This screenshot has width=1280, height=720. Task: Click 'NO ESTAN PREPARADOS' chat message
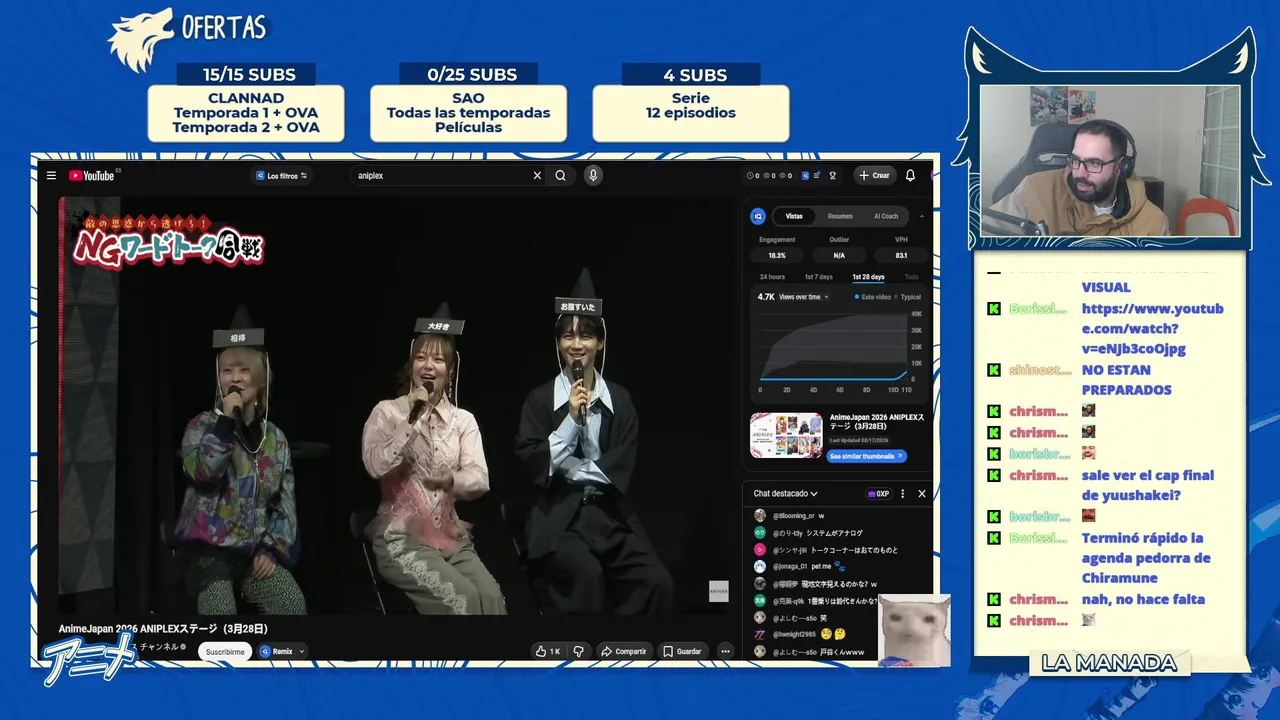pos(1126,380)
